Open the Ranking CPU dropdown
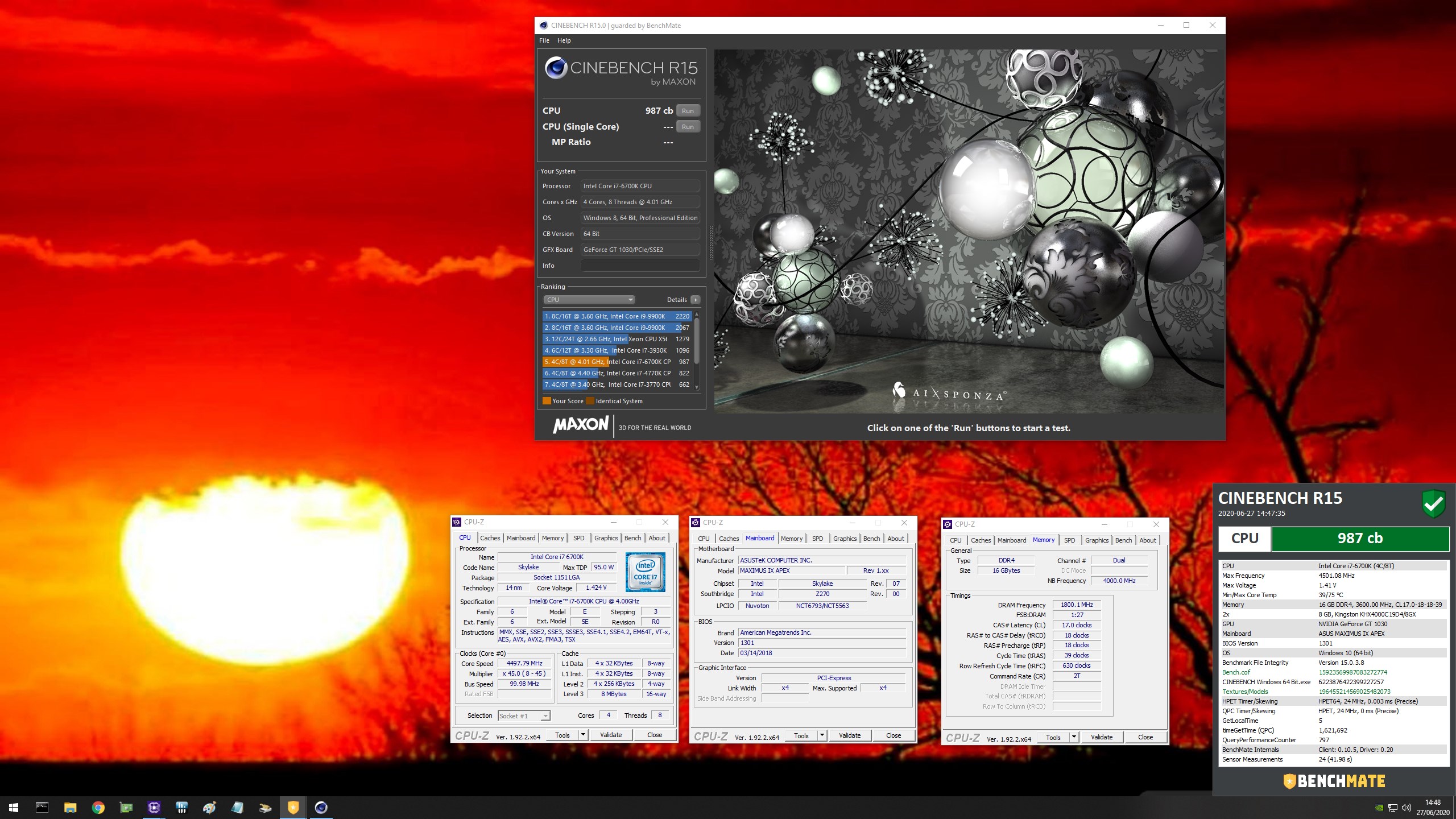Viewport: 1456px width, 819px height. tap(589, 300)
